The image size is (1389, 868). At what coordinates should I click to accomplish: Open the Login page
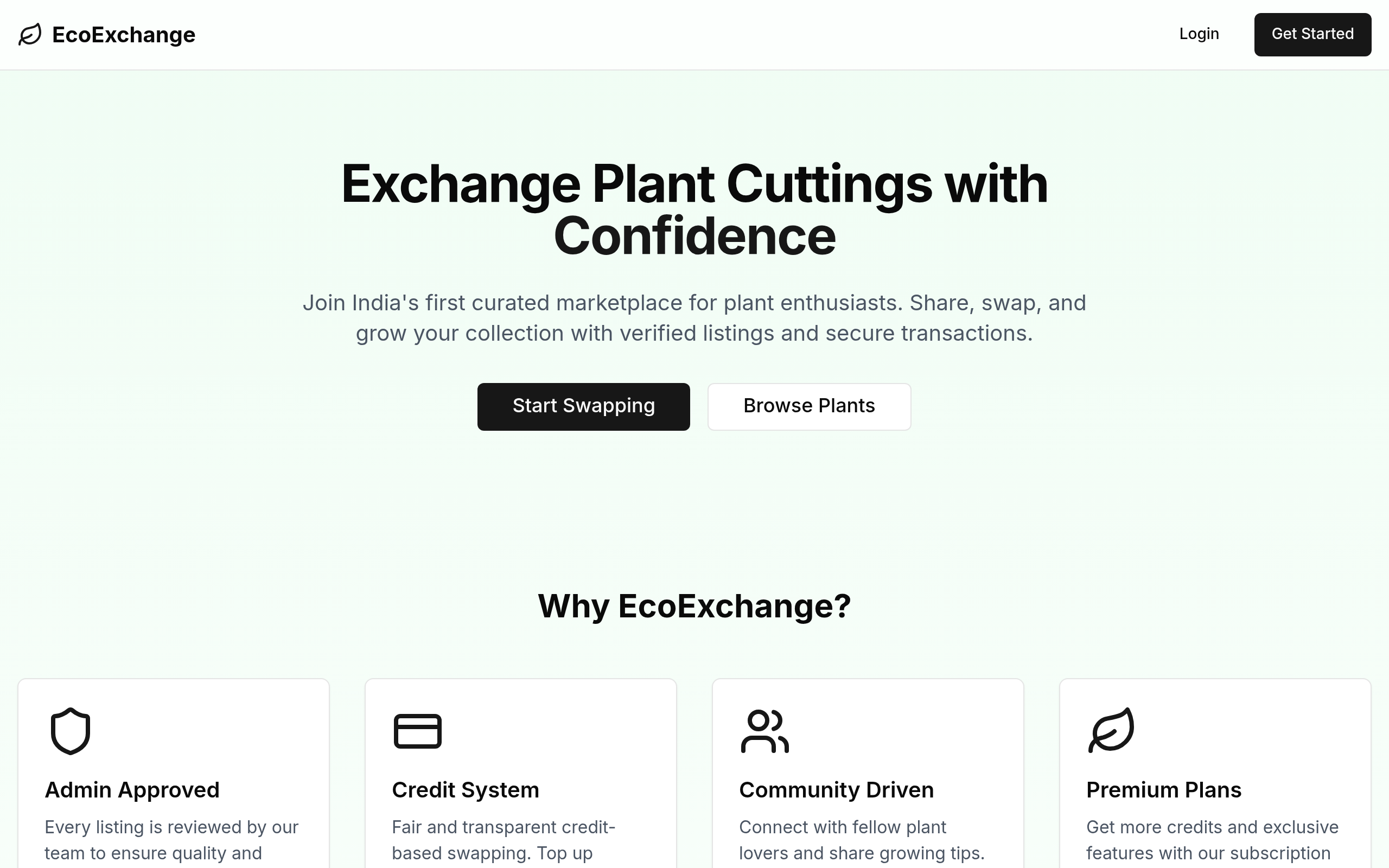(1199, 33)
